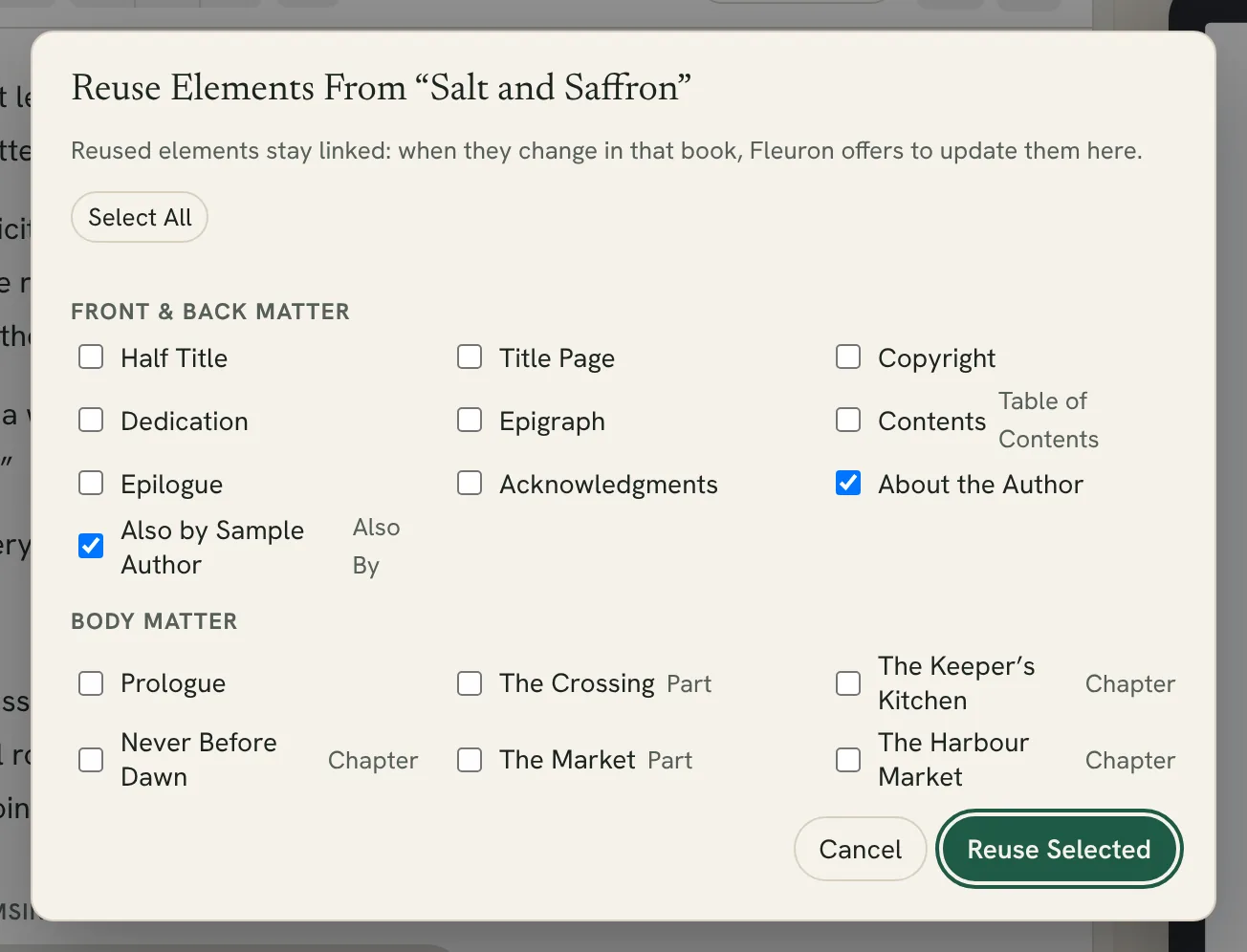1247x952 pixels.
Task: Tick the Half Title checkbox
Action: [x=91, y=357]
